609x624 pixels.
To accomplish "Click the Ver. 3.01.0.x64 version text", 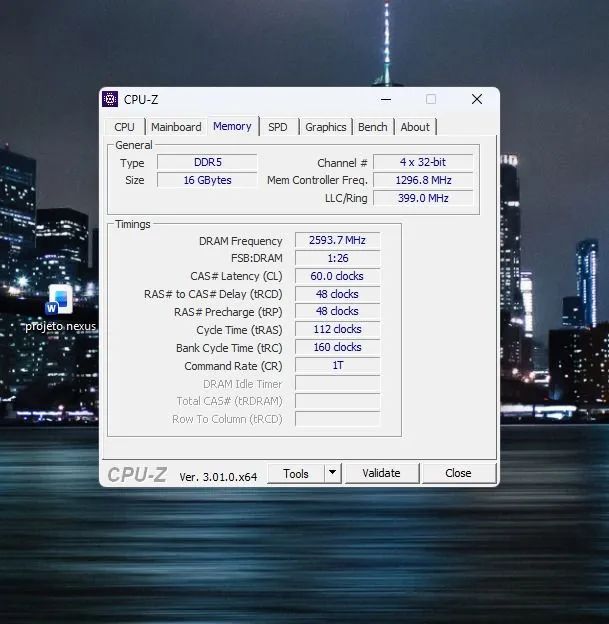I will coord(218,477).
